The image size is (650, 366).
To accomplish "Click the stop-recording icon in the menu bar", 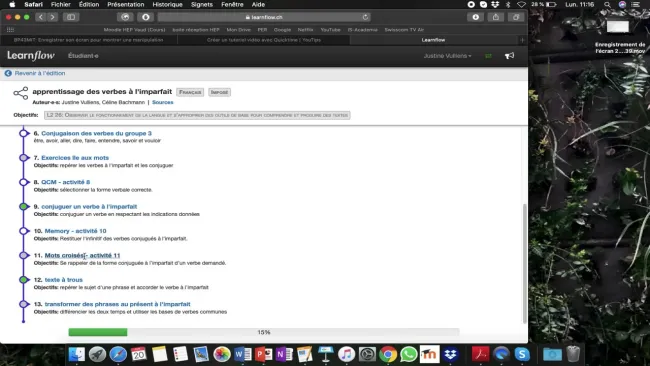I will [471, 5].
